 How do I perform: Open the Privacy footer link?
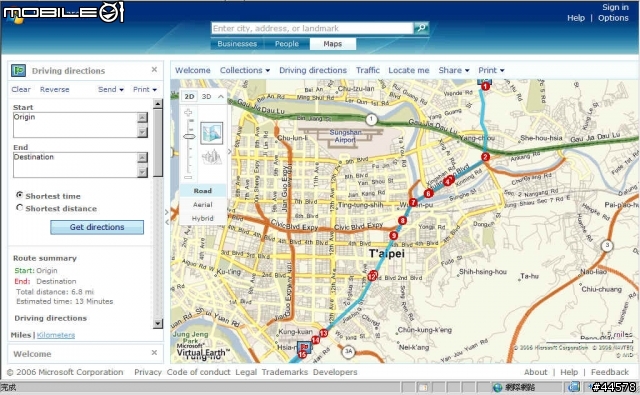pos(148,372)
